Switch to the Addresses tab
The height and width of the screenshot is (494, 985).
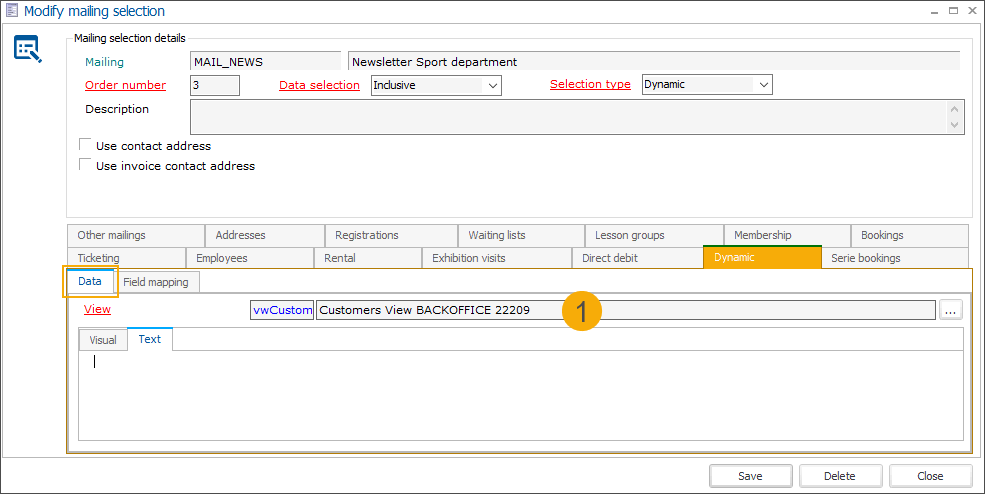point(265,235)
